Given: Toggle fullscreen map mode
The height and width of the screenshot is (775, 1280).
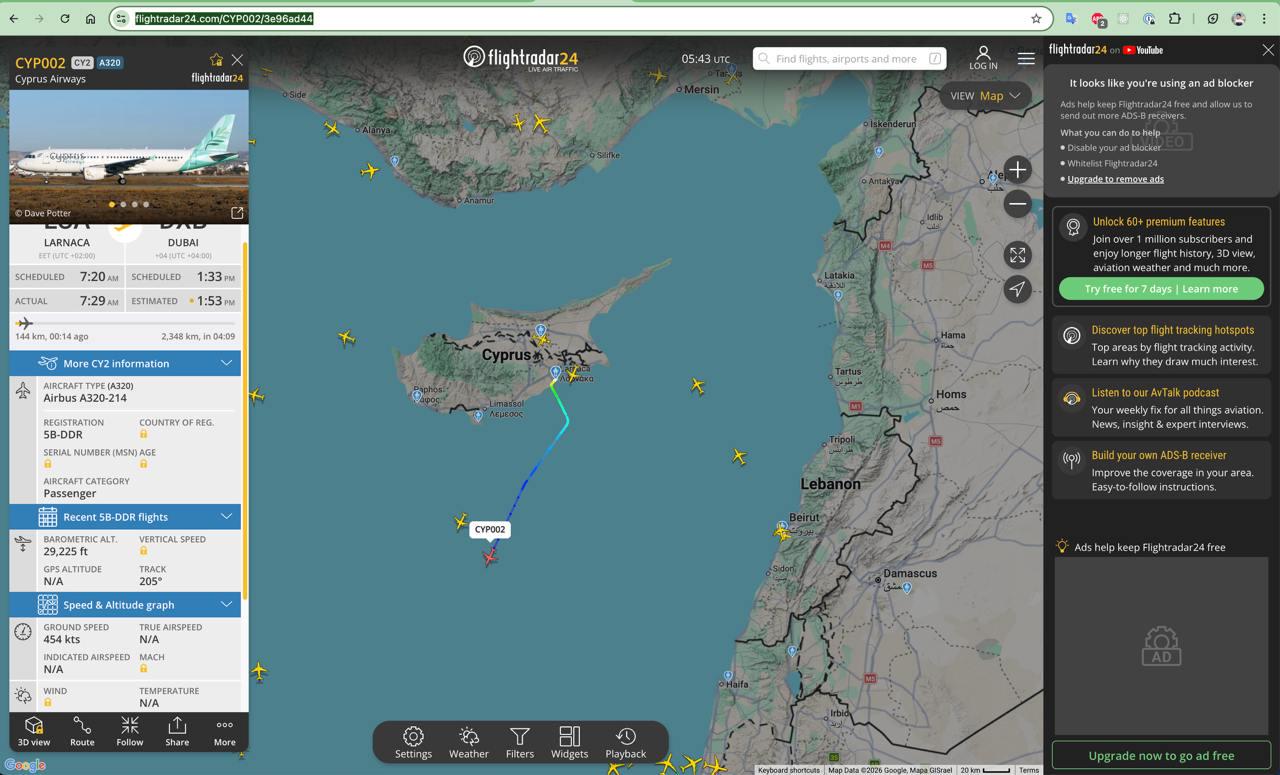Looking at the screenshot, I should click(1017, 255).
